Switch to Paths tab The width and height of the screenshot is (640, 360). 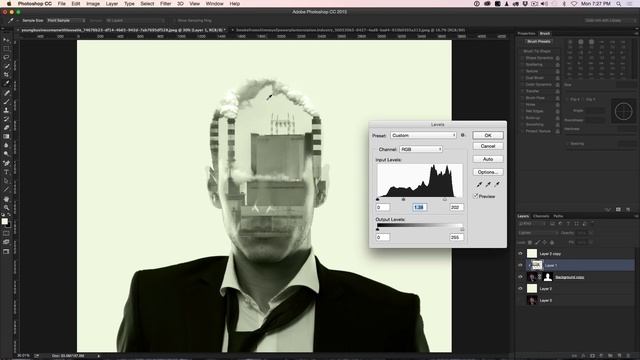pos(558,216)
